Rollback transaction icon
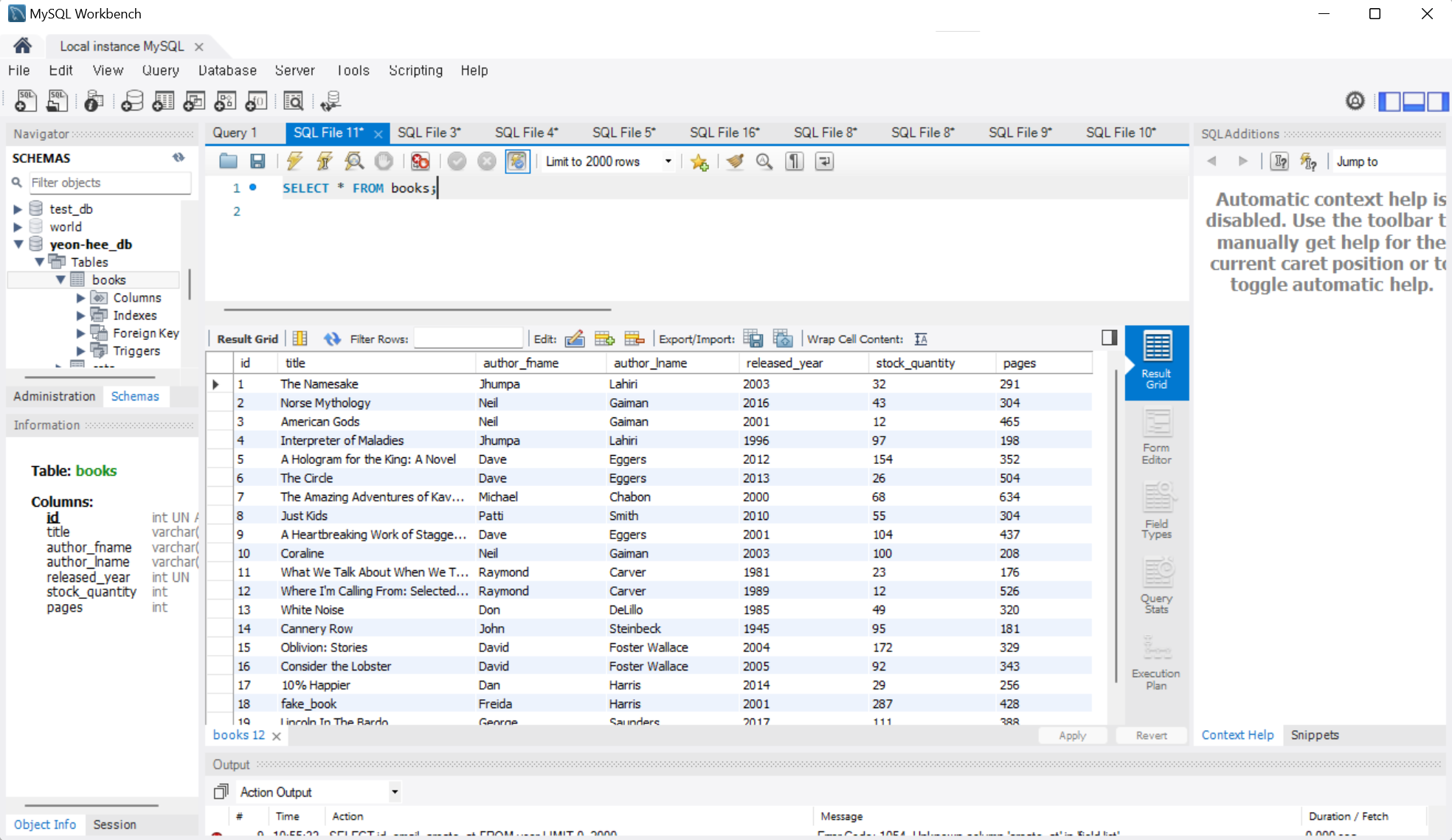Screen dimensions: 1452x840 pos(487,162)
